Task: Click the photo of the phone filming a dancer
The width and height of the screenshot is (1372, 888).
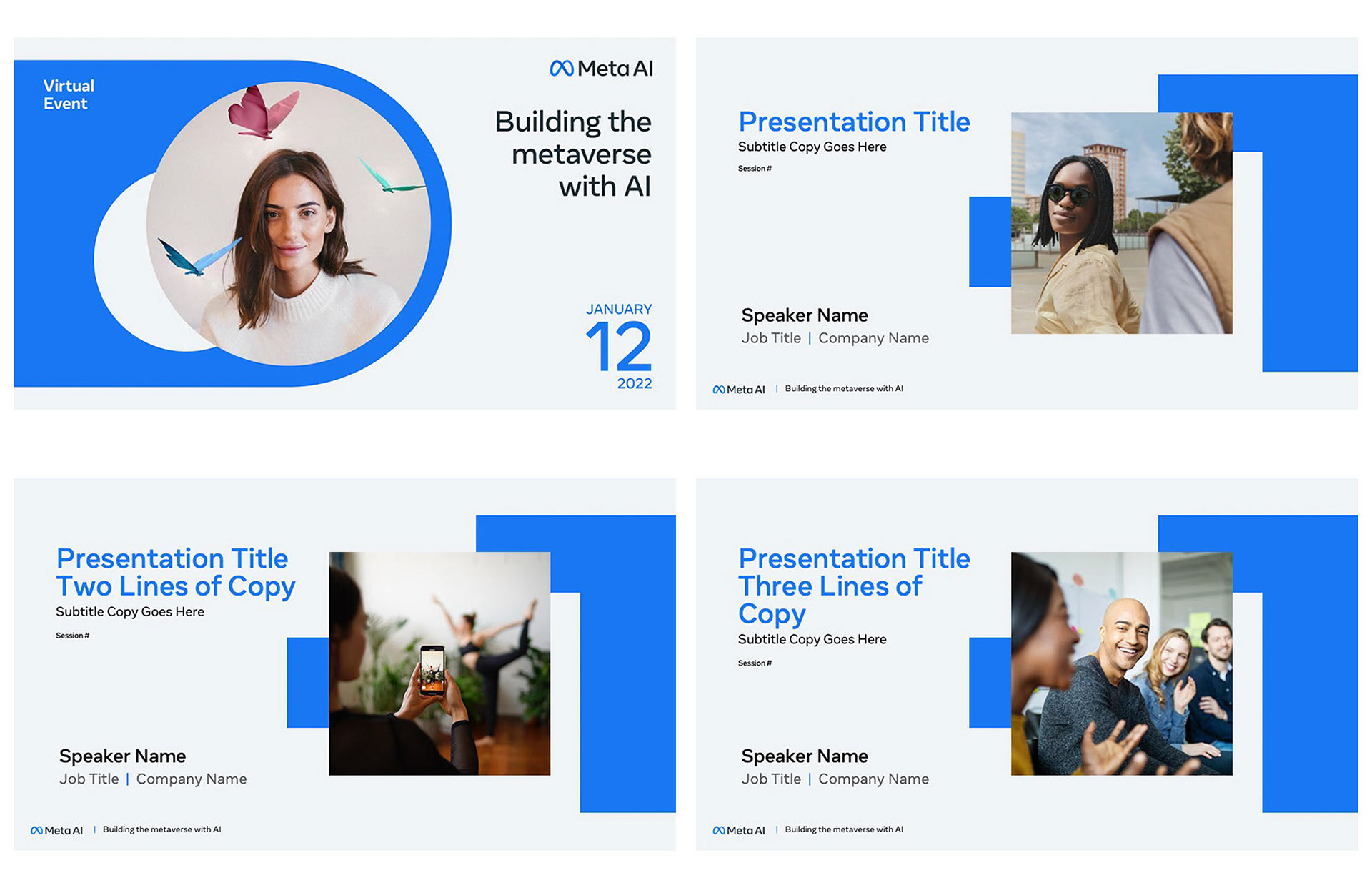Action: pos(439,663)
